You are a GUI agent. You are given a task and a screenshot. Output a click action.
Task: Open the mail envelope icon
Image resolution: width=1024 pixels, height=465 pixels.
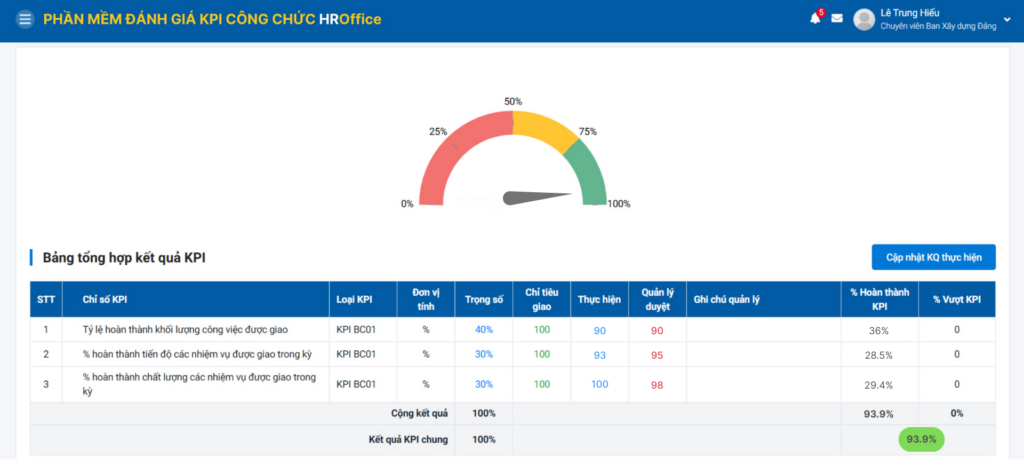pos(837,19)
